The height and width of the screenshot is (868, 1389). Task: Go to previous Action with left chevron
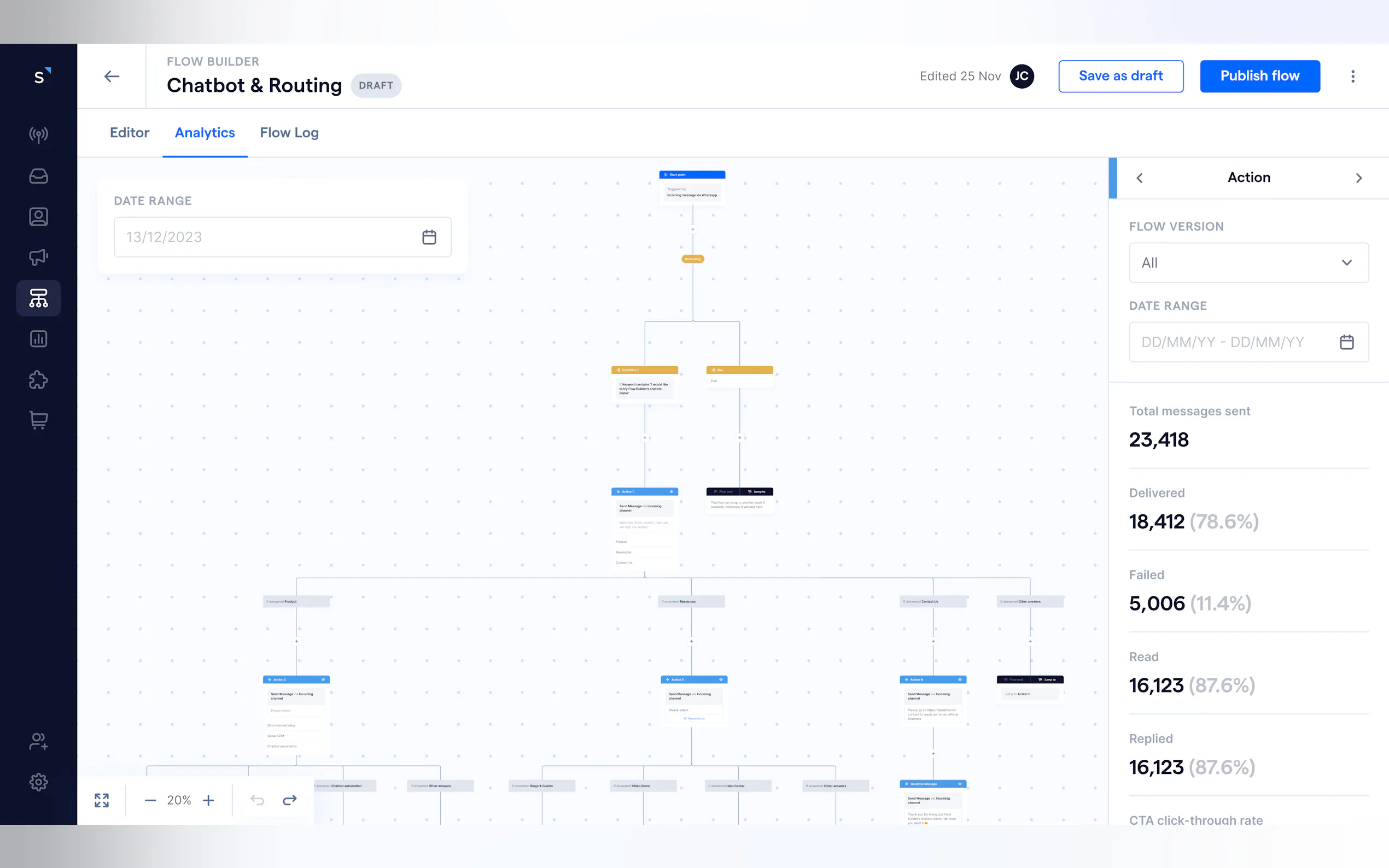tap(1139, 178)
